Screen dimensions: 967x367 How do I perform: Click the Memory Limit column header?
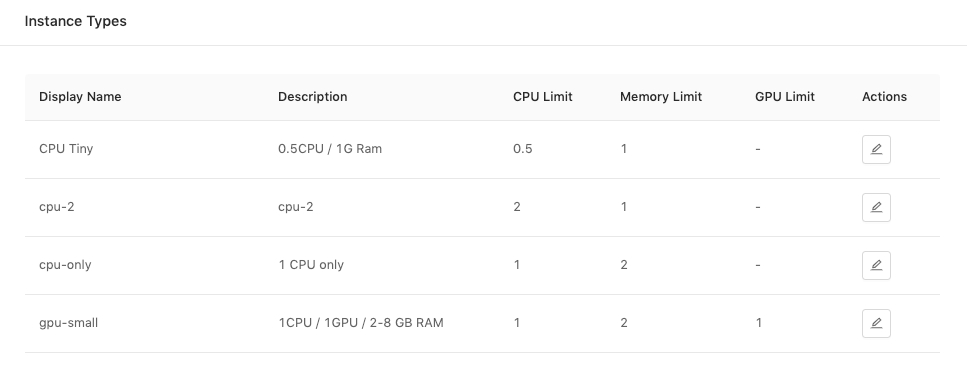(x=660, y=97)
